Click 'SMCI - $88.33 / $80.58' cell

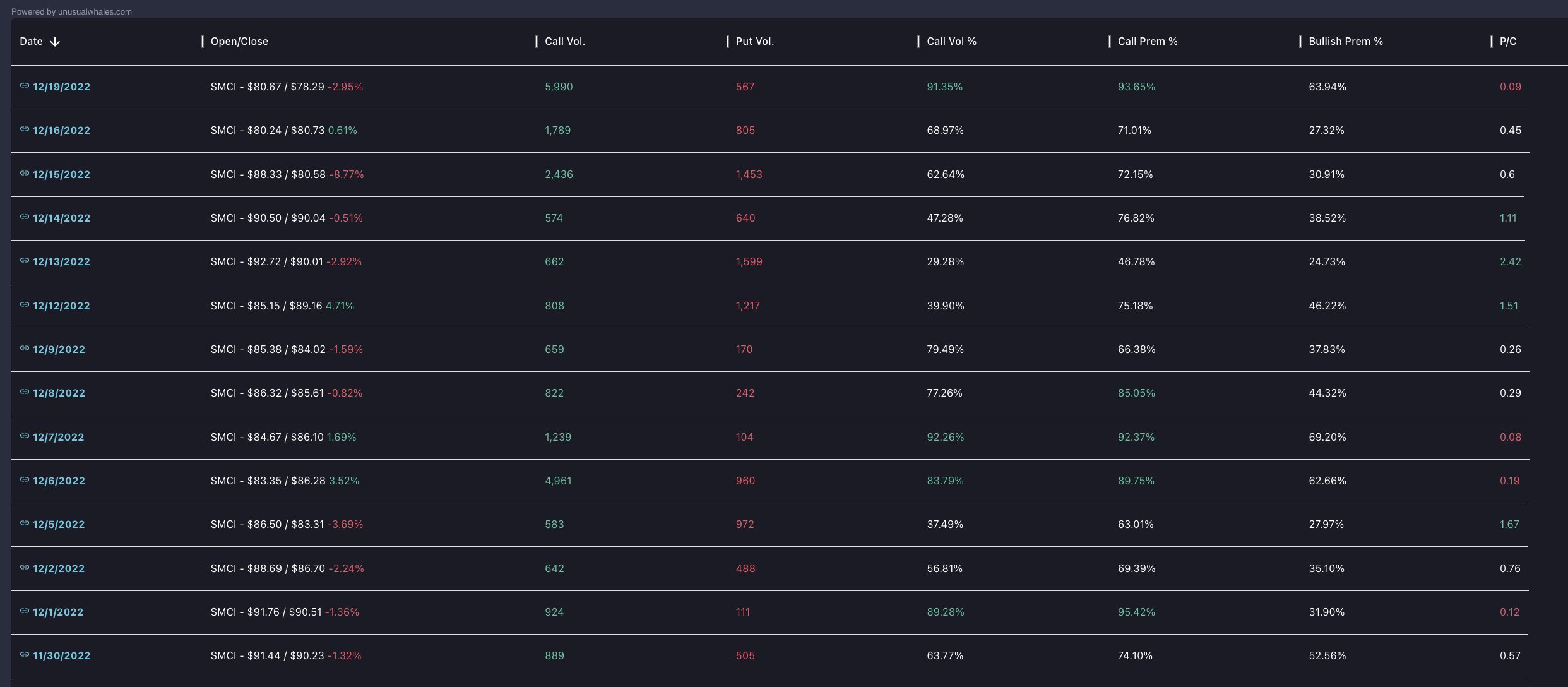[268, 174]
